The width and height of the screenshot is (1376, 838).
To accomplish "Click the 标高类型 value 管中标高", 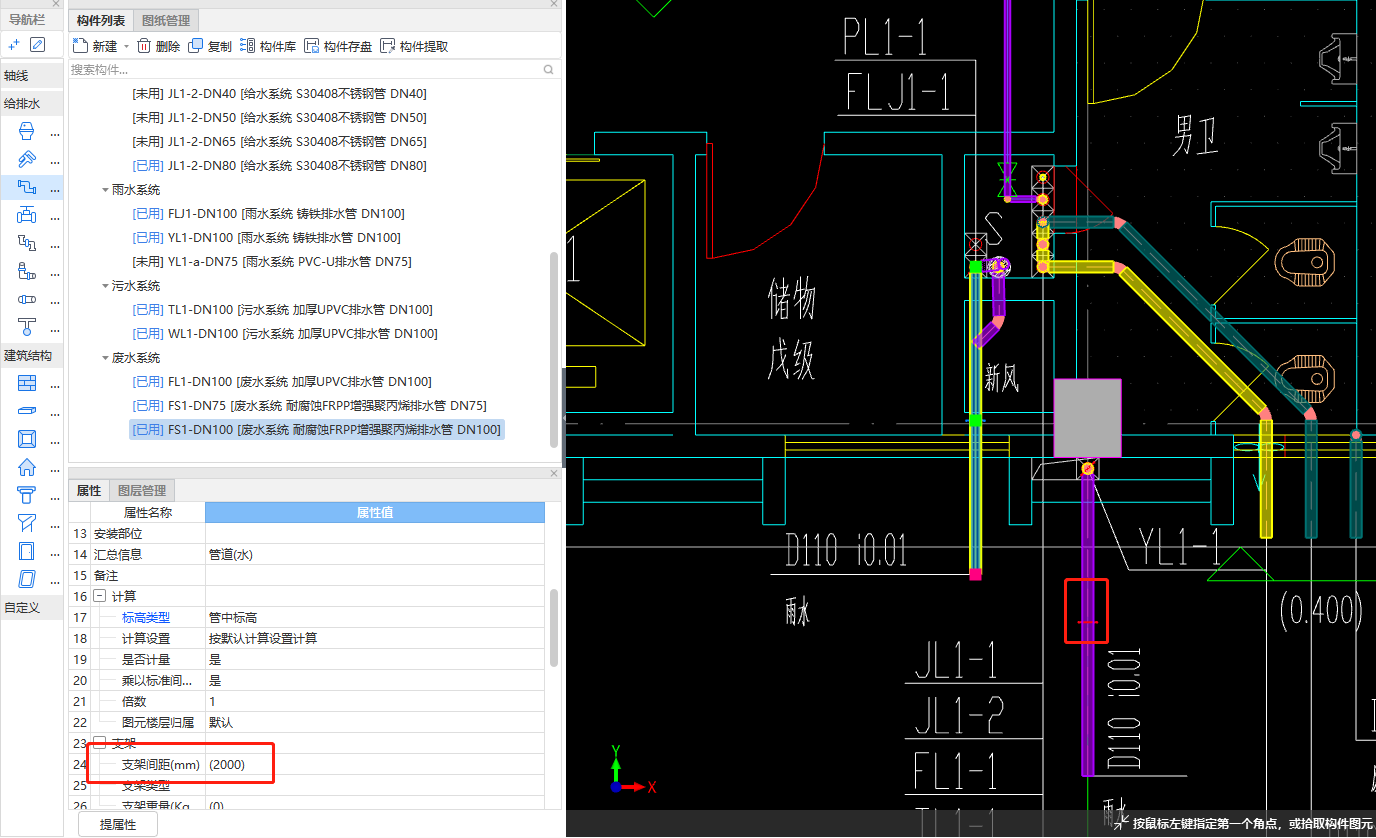I will 375,618.
